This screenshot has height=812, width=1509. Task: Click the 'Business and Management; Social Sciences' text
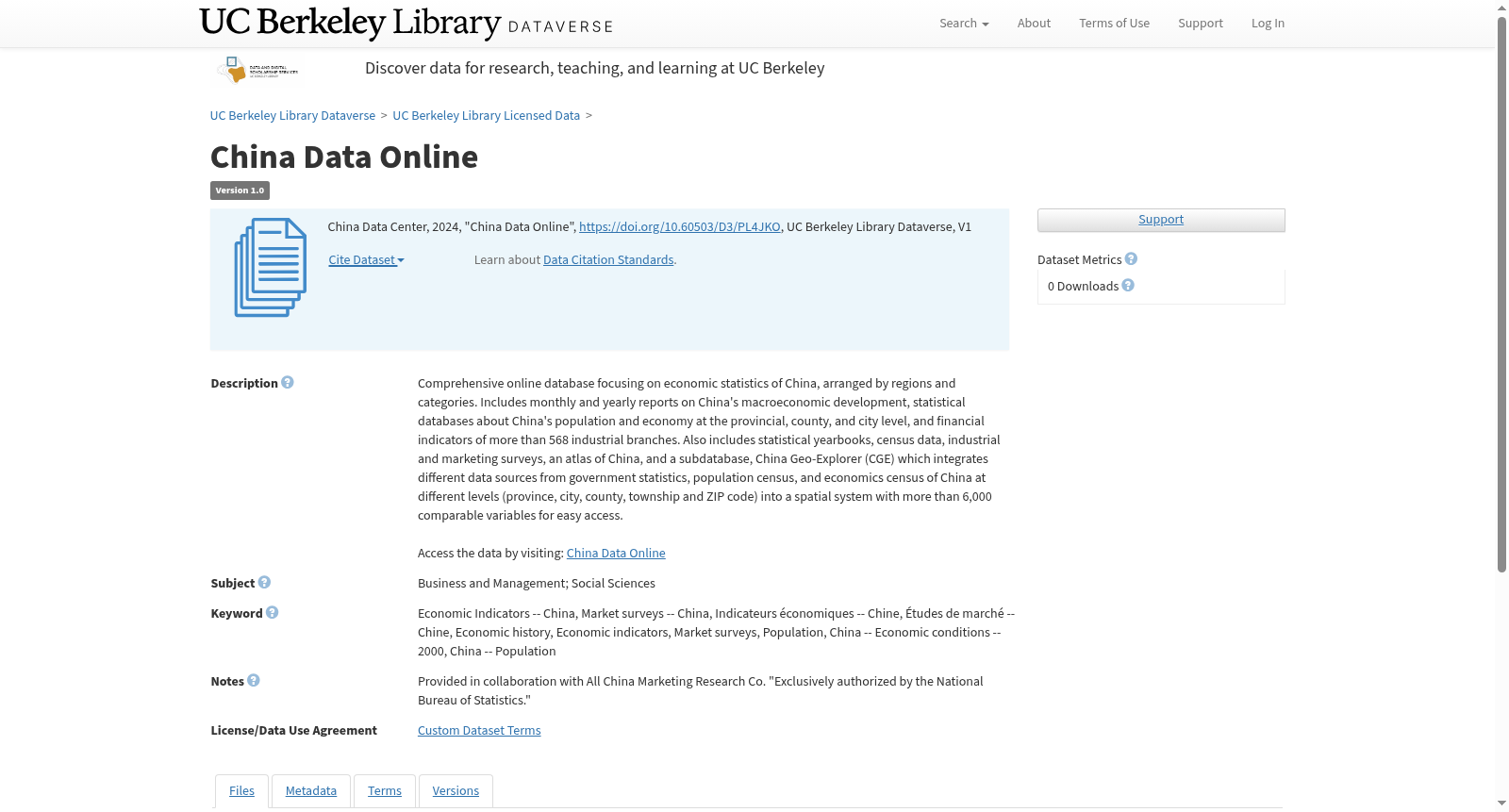(x=537, y=584)
